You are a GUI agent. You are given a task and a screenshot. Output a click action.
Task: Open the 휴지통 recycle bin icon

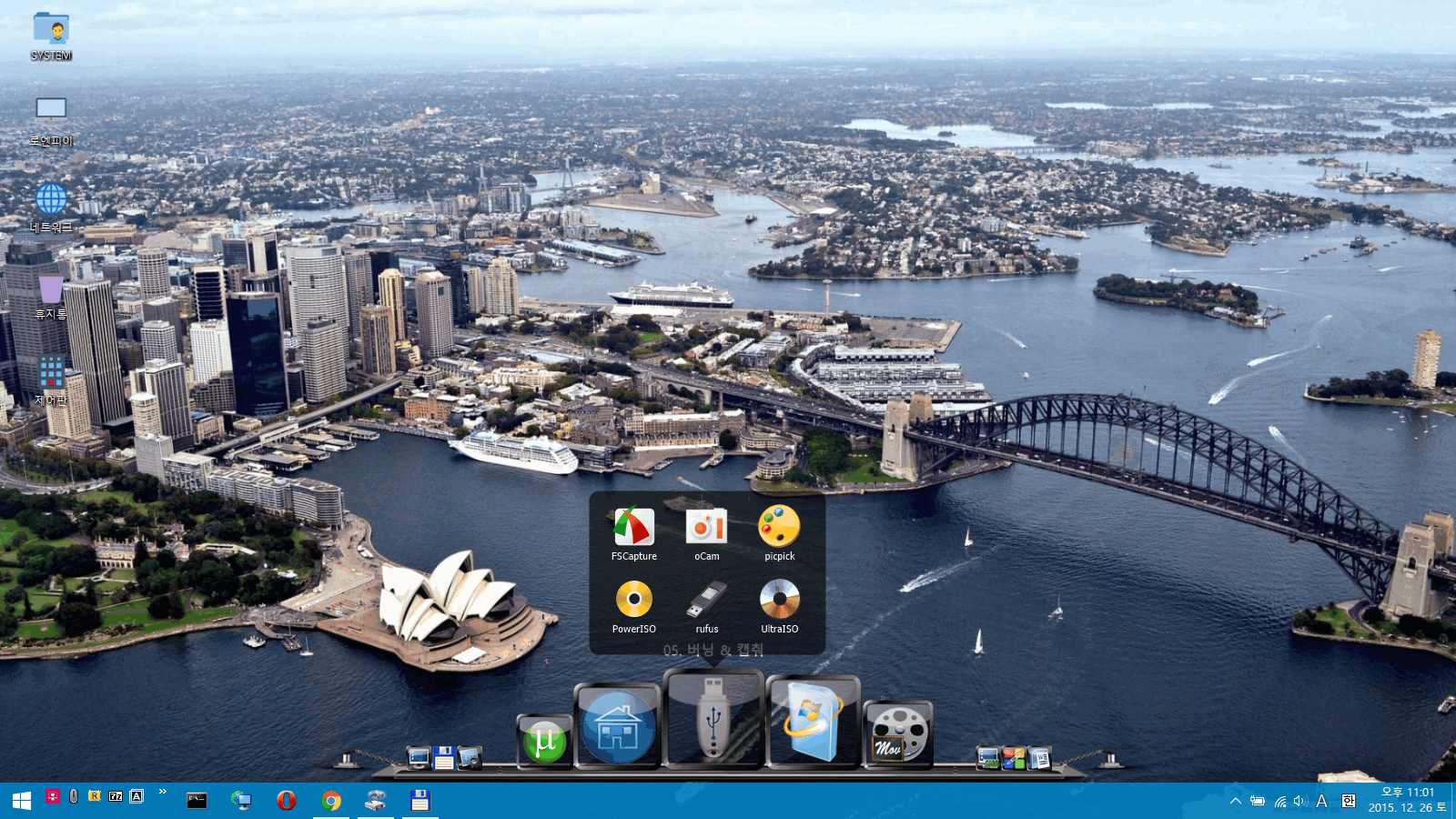[51, 297]
